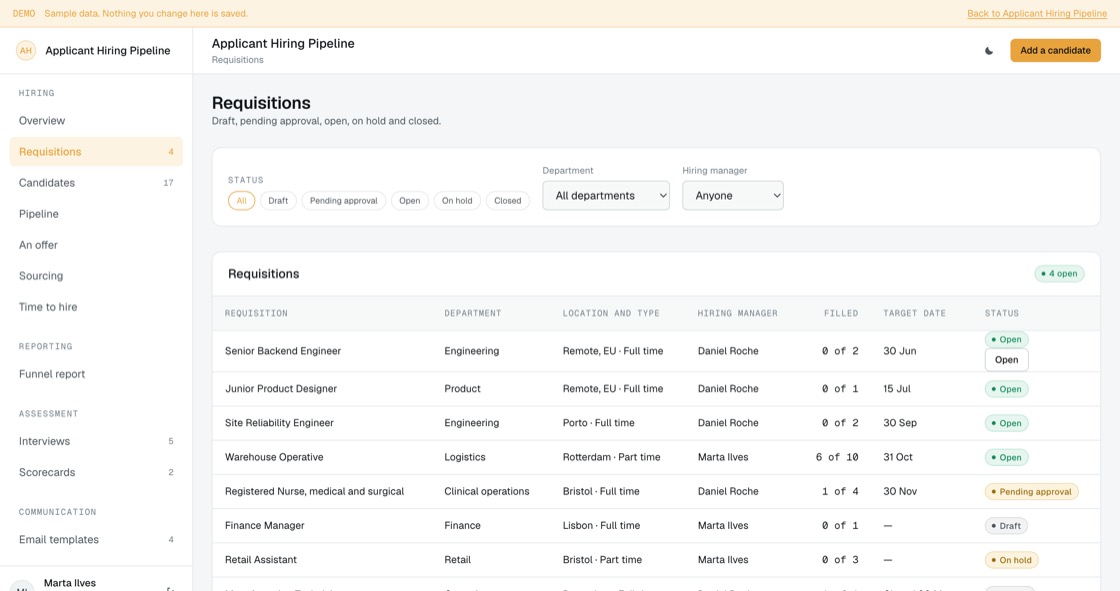Open Scorecards from the sidebar
Viewport: 1120px width, 591px height.
coord(96,472)
